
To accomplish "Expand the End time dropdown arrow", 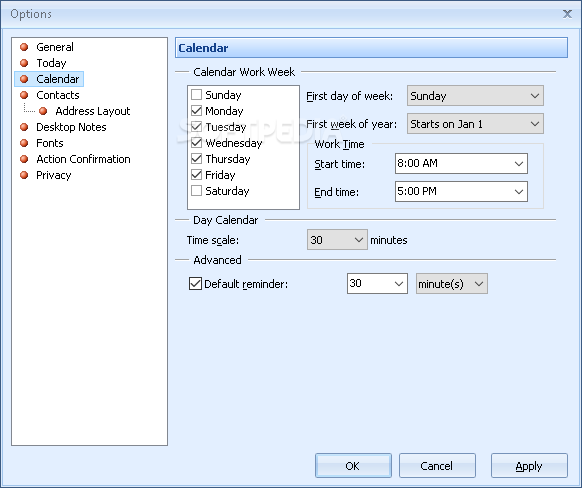I will (x=519, y=191).
